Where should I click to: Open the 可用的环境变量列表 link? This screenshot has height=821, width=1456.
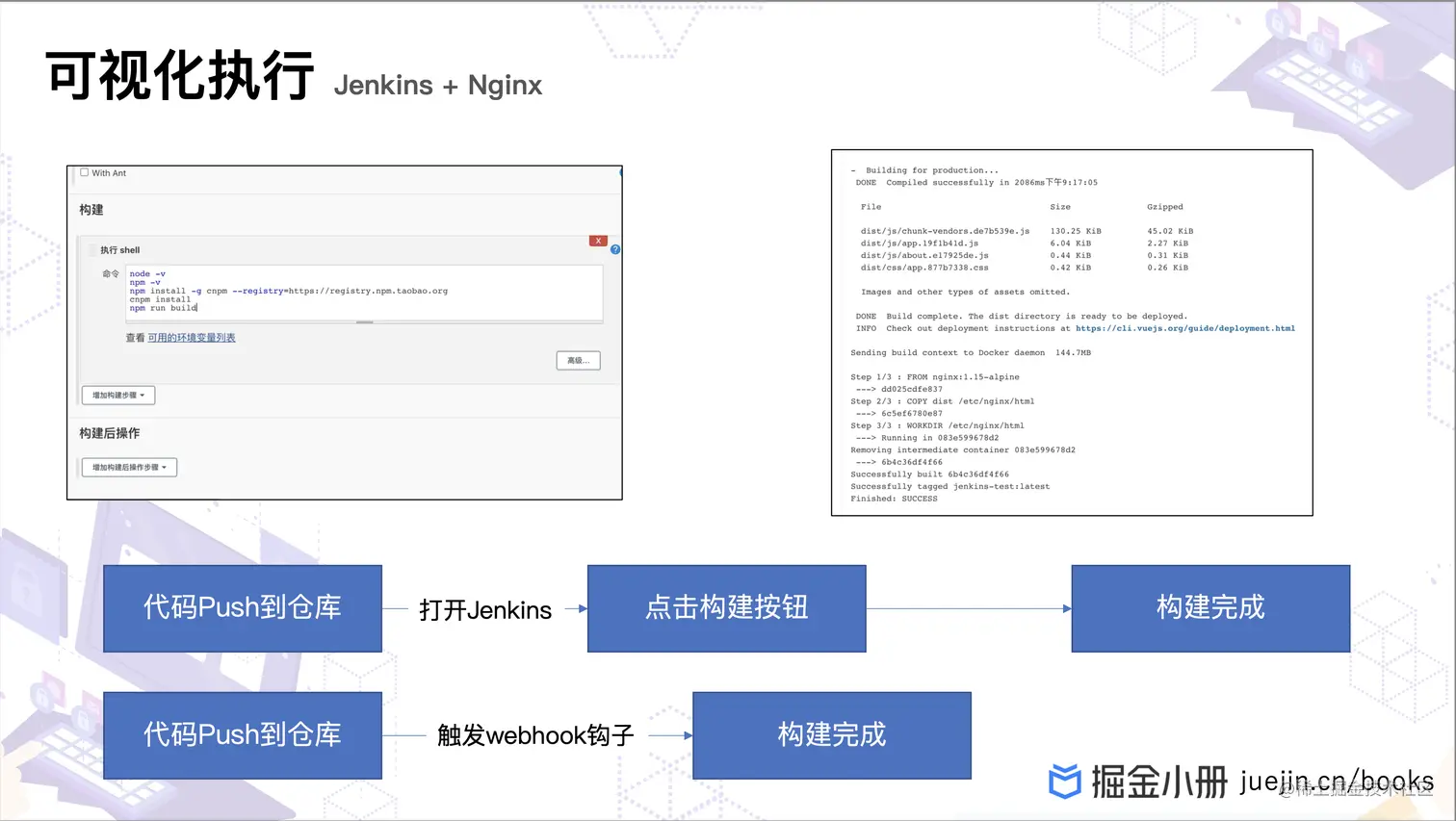192,338
